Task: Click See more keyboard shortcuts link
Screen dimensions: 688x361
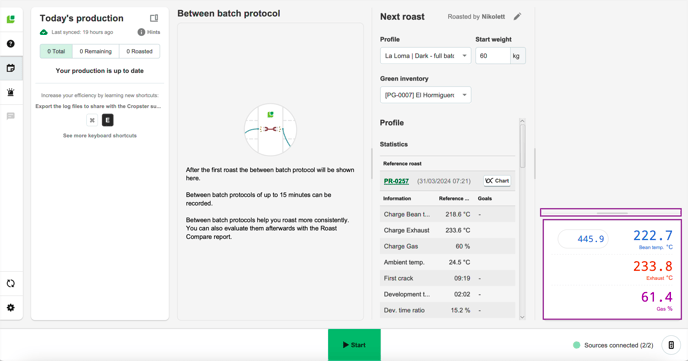Action: click(100, 136)
